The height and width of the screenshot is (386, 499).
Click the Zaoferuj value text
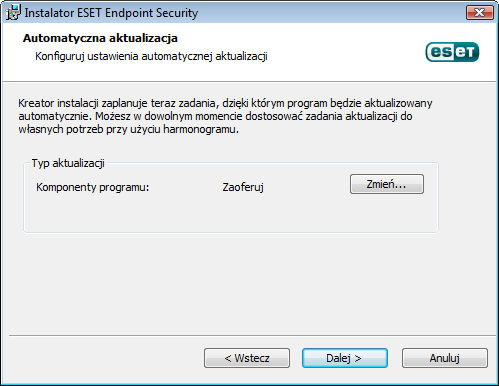click(x=243, y=187)
